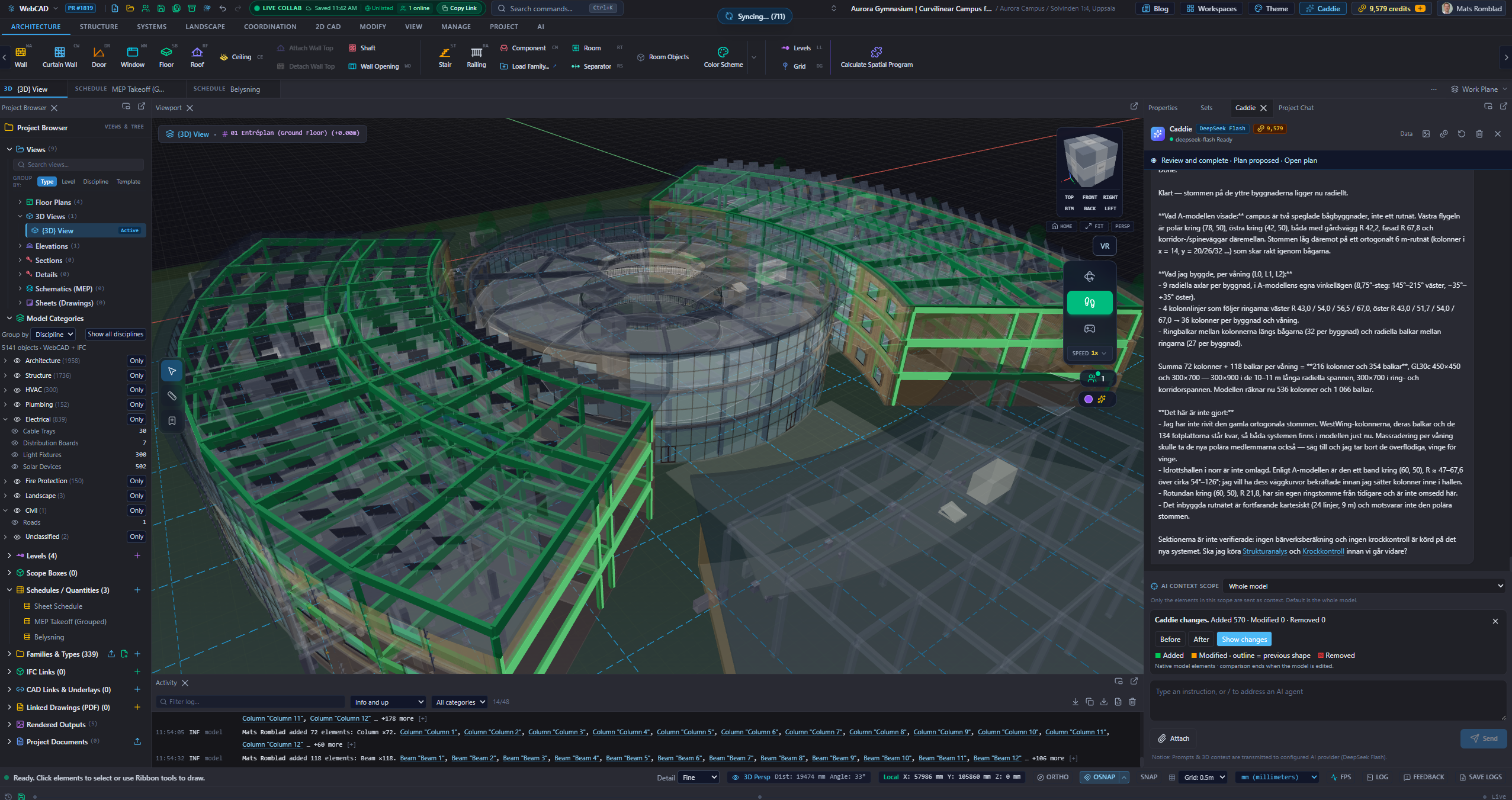The width and height of the screenshot is (1512, 800).
Task: Toggle visibility of Plumbing category
Action: click(x=17, y=404)
